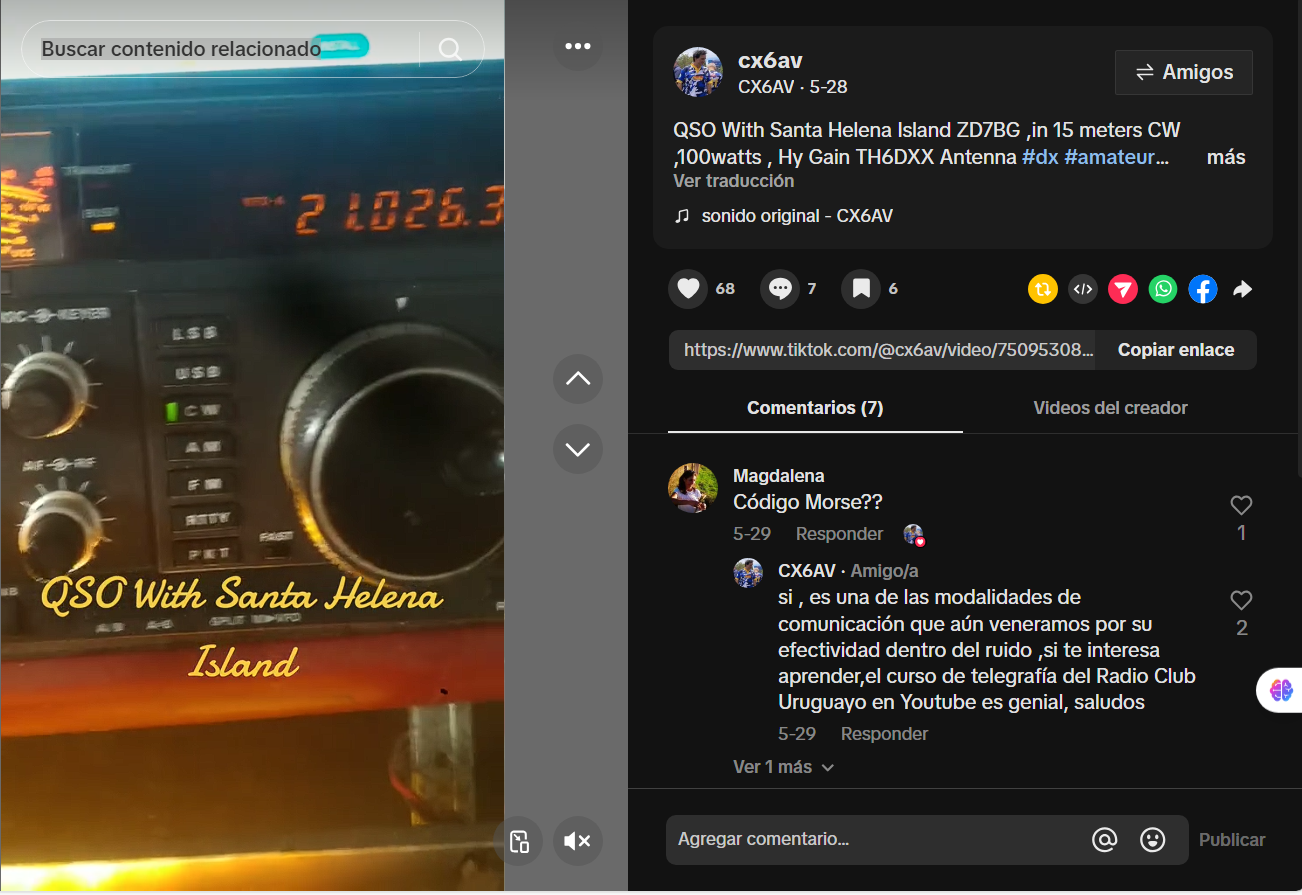1302x895 pixels.
Task: Open the embed code icon
Action: 1082,289
